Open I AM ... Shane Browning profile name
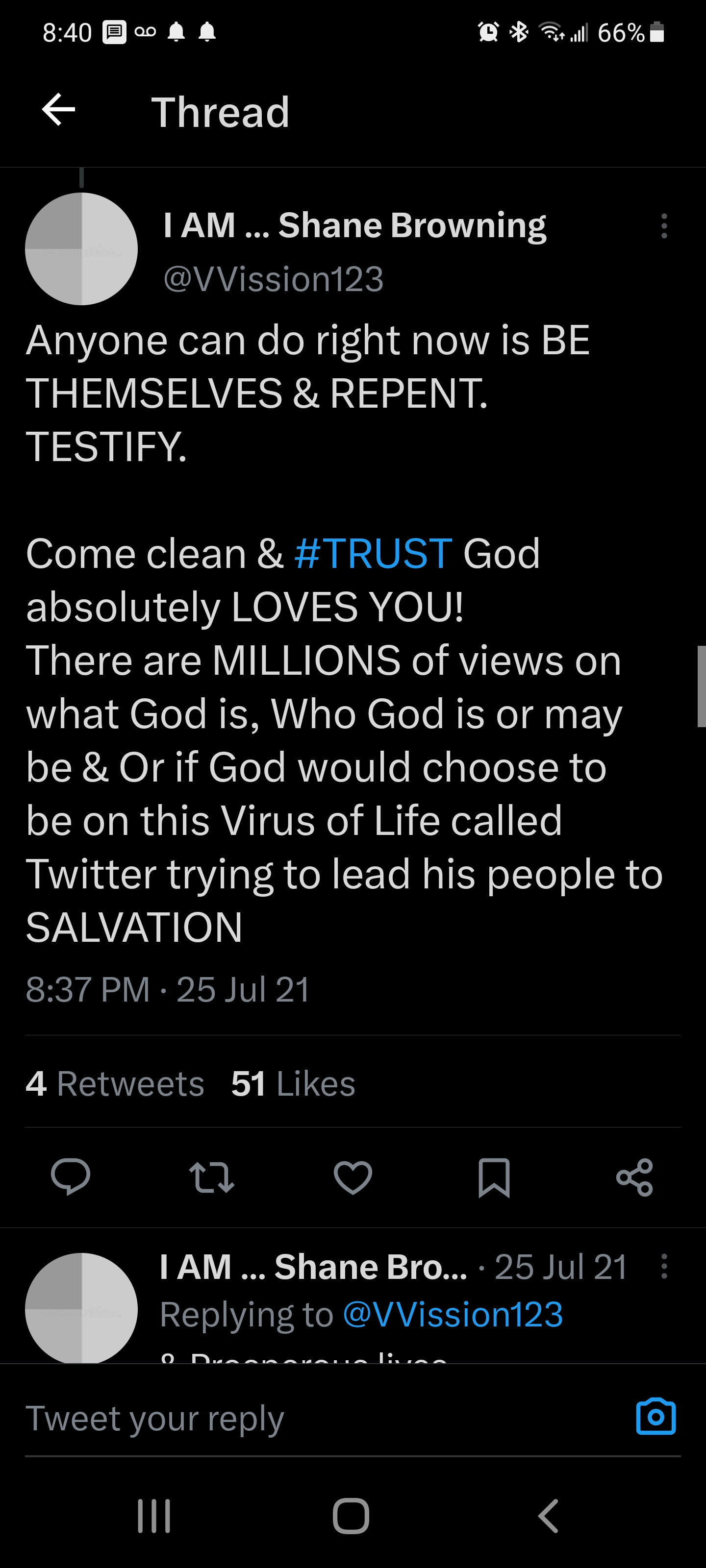The width and height of the screenshot is (706, 1568). point(354,225)
